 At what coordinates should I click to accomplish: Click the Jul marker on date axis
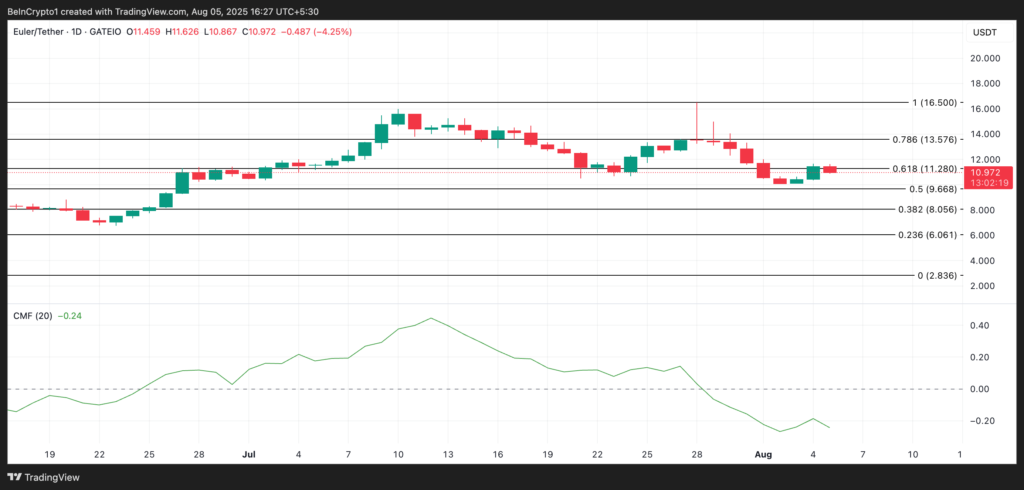tap(249, 453)
